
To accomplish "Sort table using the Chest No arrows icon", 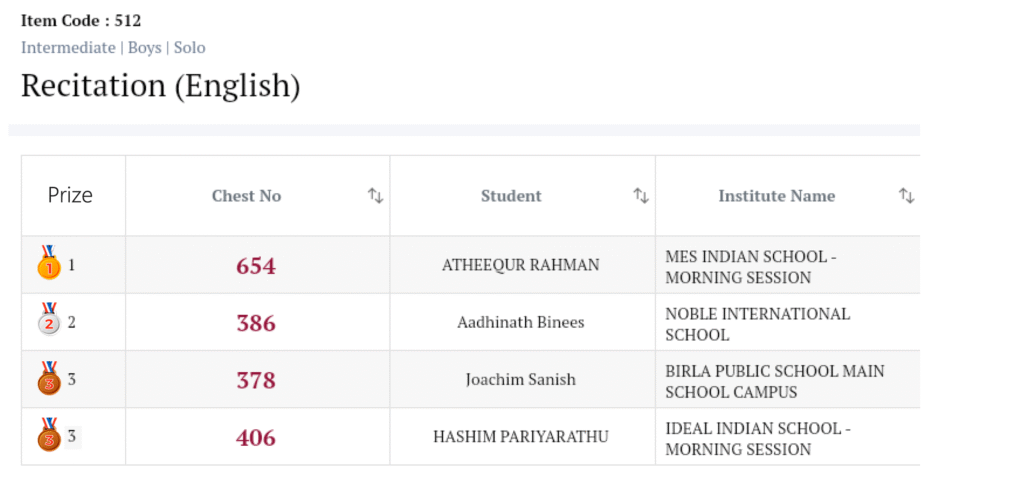I will pyautogui.click(x=375, y=196).
